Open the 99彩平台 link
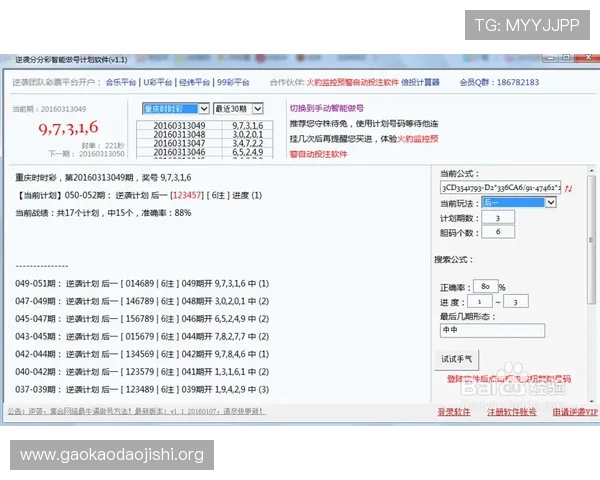600x480 pixels. pyautogui.click(x=233, y=82)
